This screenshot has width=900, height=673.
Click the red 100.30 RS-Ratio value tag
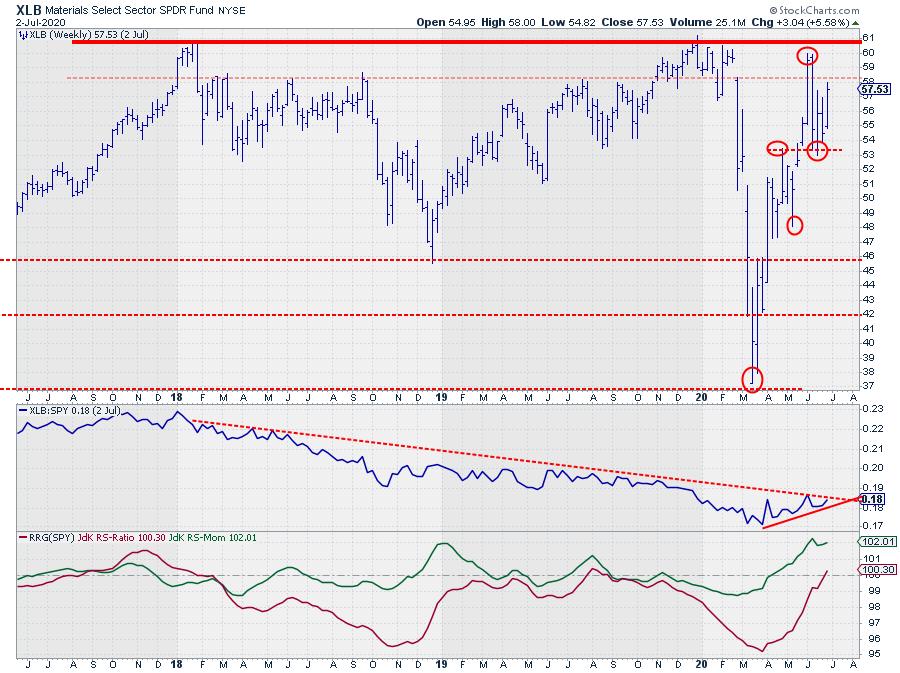[871, 570]
